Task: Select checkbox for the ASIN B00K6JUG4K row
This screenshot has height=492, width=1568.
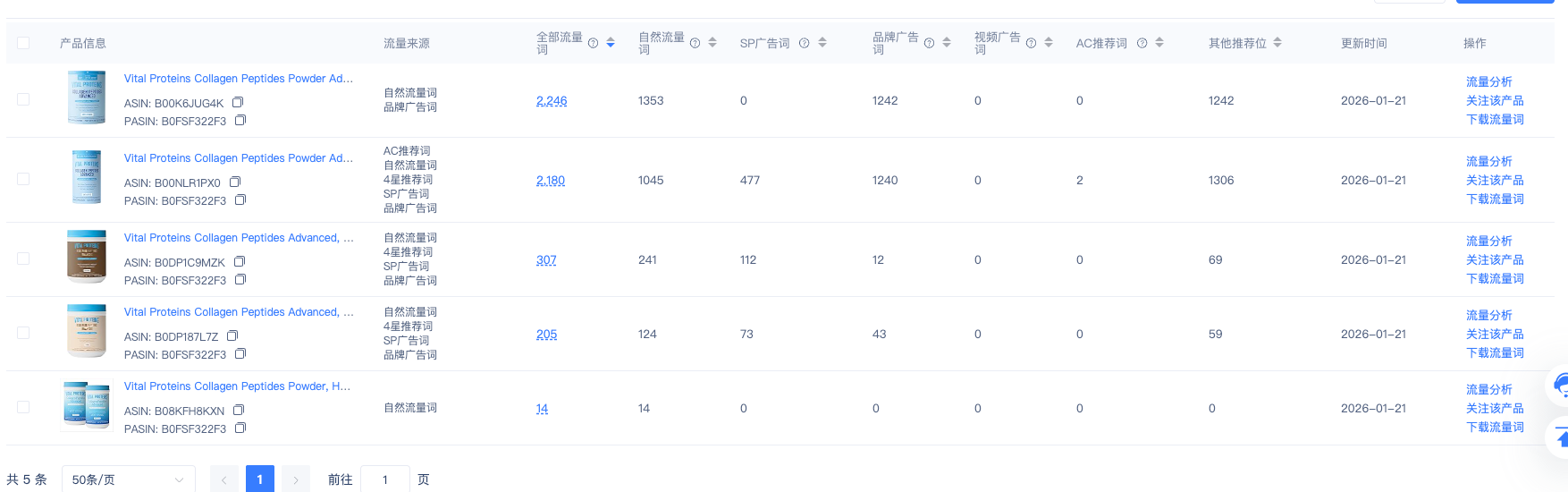Action: point(23,99)
